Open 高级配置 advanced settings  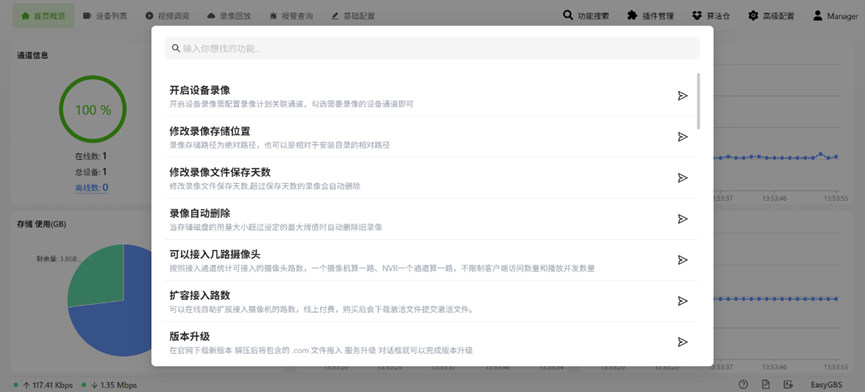771,16
